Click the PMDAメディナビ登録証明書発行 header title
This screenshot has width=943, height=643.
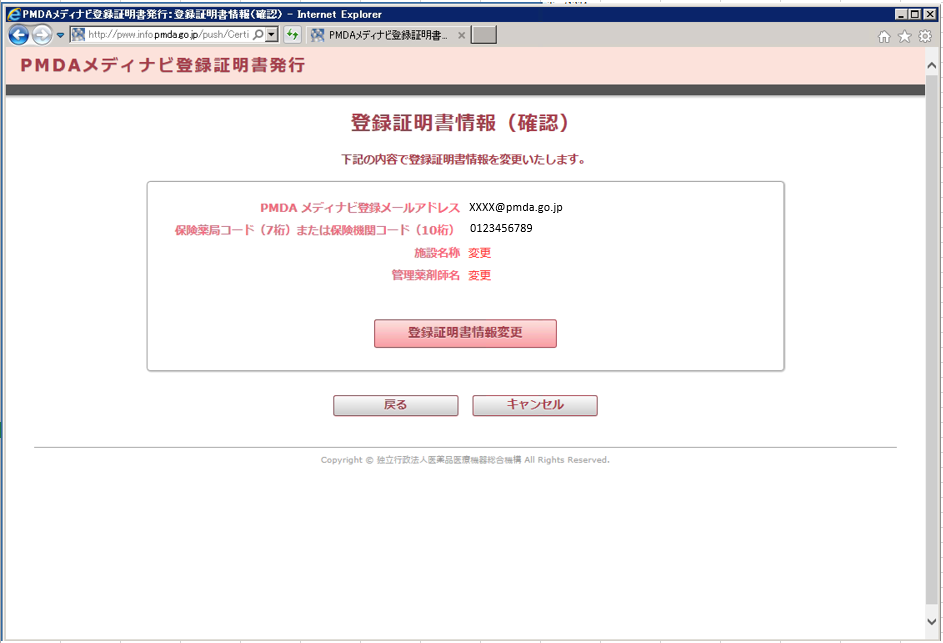coord(163,65)
